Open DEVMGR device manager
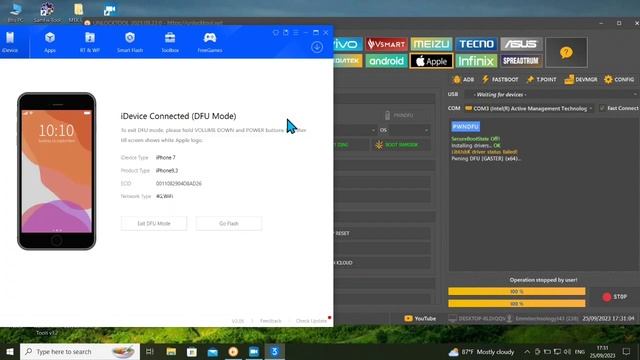The width and height of the screenshot is (640, 360). (x=581, y=79)
